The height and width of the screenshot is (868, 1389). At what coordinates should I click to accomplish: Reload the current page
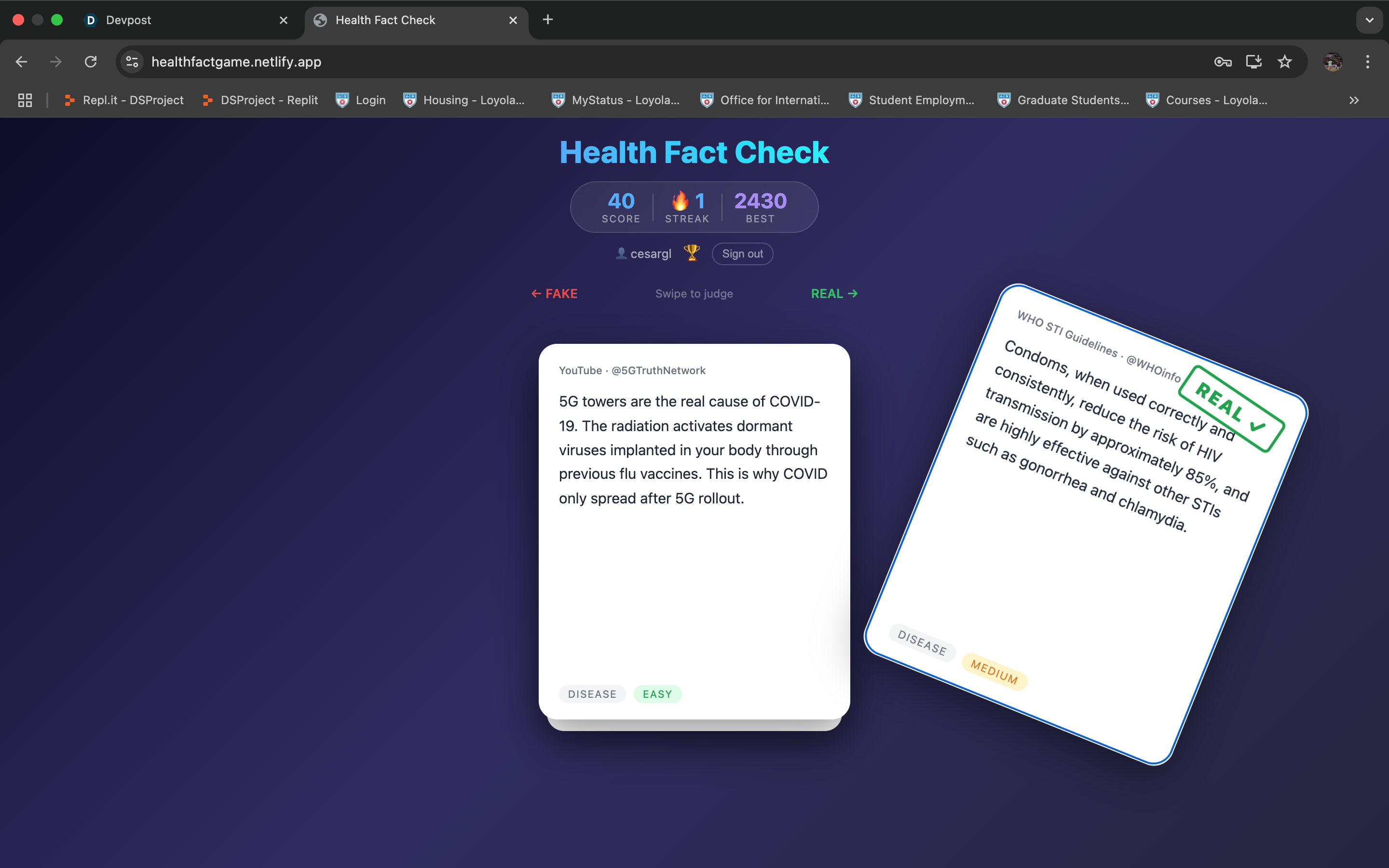pos(91,62)
